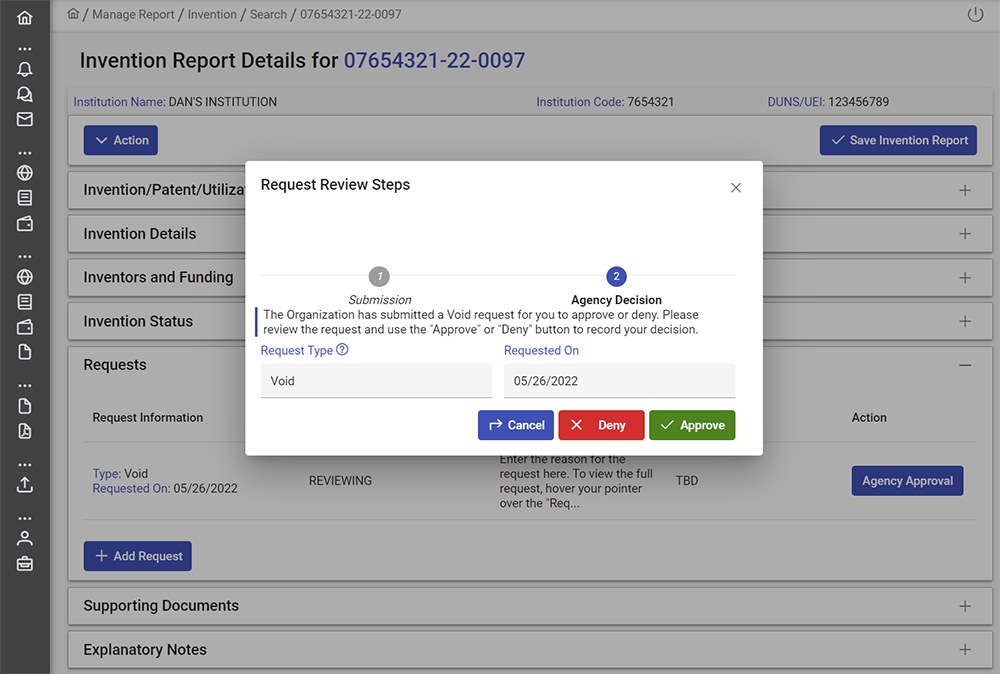Close the Request Review Steps dialog
Image resolution: width=1000 pixels, height=674 pixels.
736,188
